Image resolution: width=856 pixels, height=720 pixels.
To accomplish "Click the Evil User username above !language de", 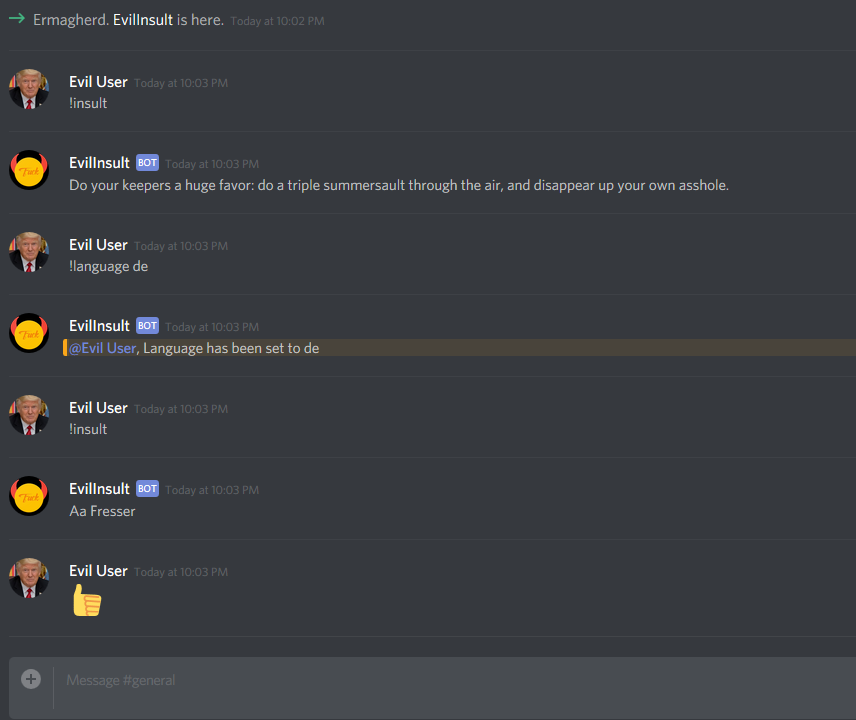I will click(98, 245).
